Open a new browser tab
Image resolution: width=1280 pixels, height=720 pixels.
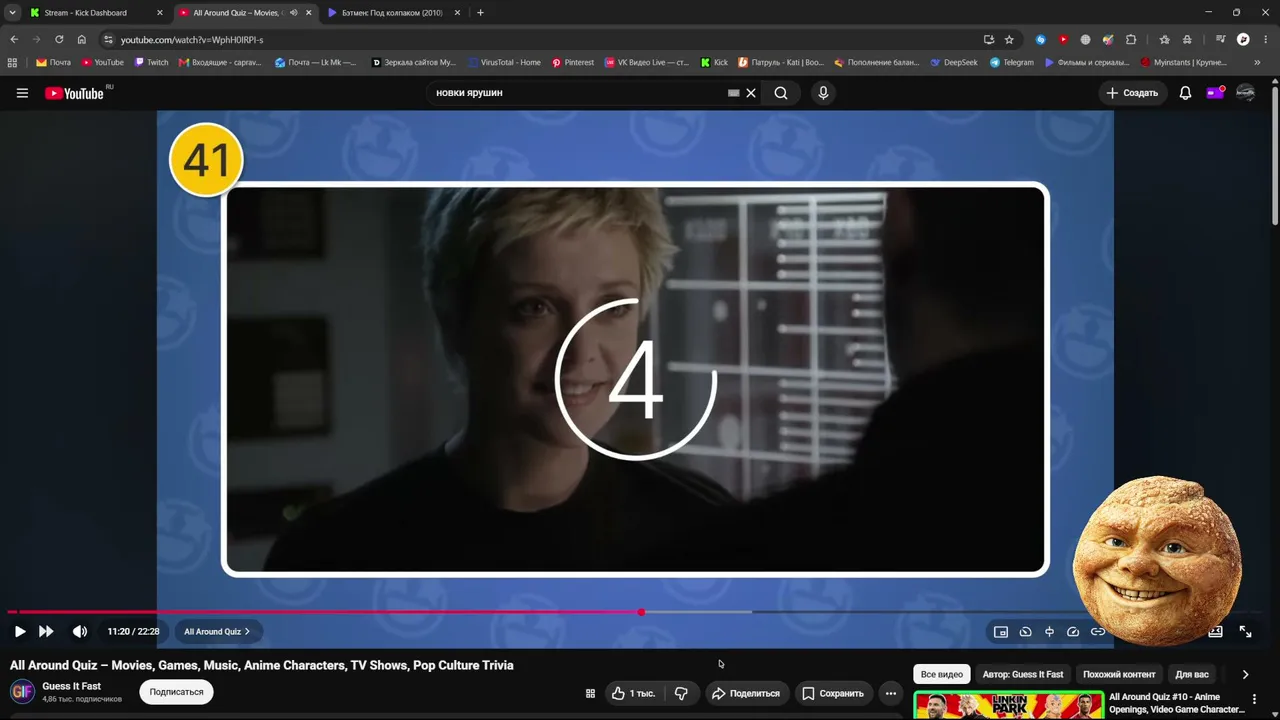click(x=480, y=13)
